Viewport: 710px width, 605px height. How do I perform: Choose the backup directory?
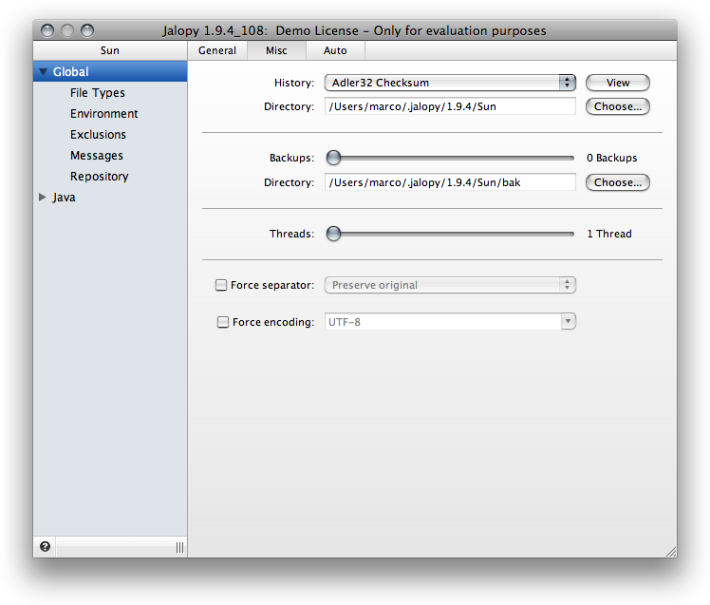618,182
